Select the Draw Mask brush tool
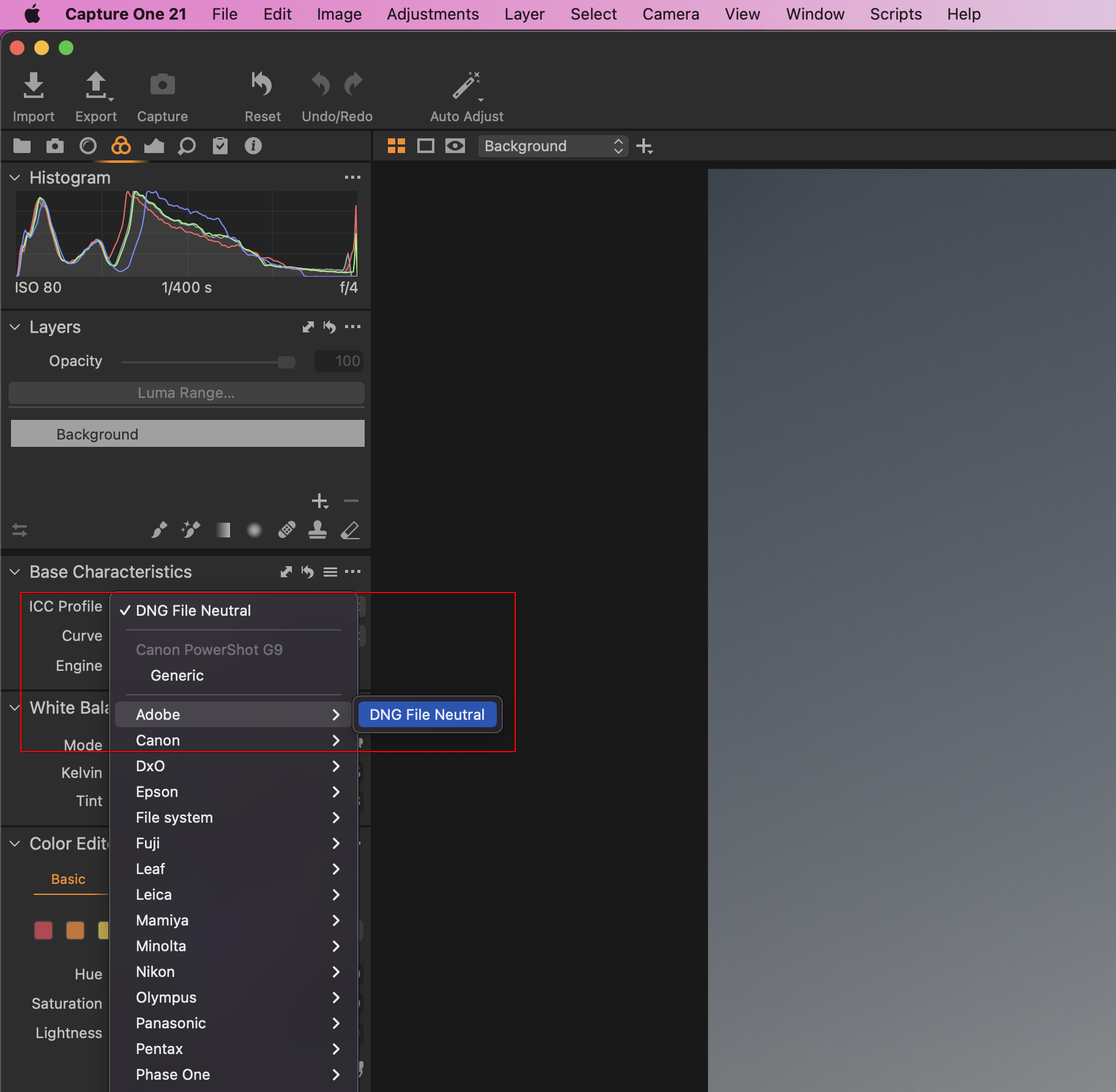Viewport: 1116px width, 1092px height. click(x=158, y=530)
